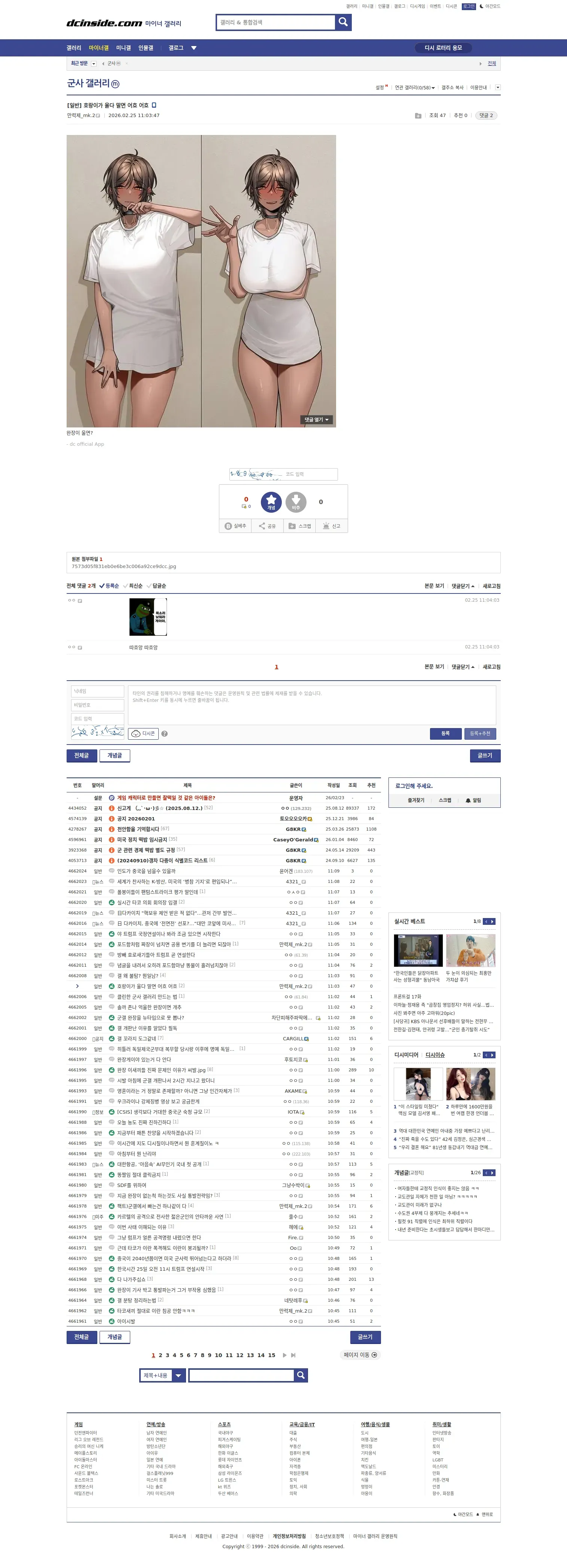Click next arrow in 개념글 panel
The width and height of the screenshot is (567, 1568).
point(493,1172)
